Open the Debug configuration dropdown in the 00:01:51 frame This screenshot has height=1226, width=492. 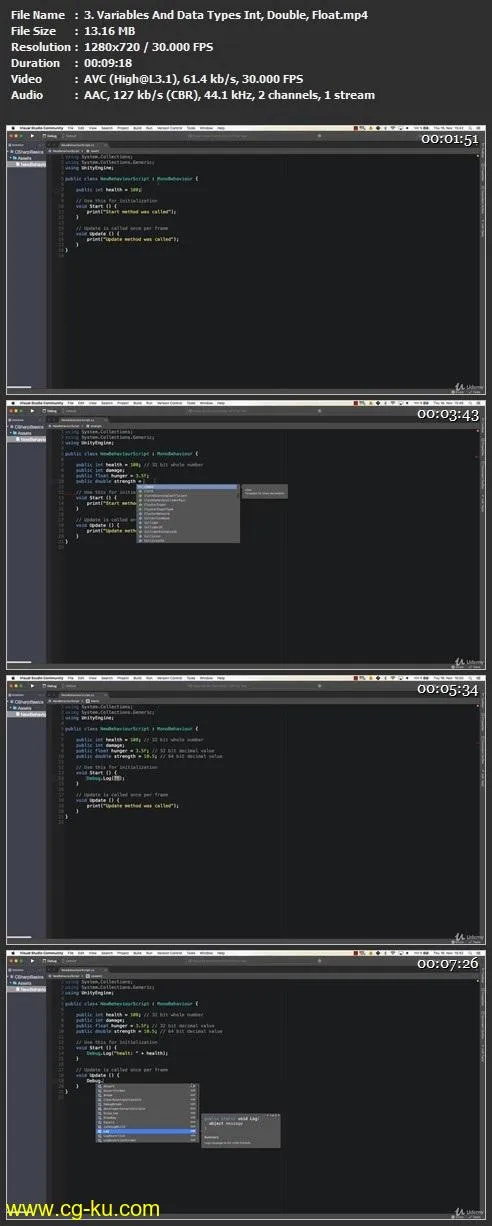click(51, 136)
